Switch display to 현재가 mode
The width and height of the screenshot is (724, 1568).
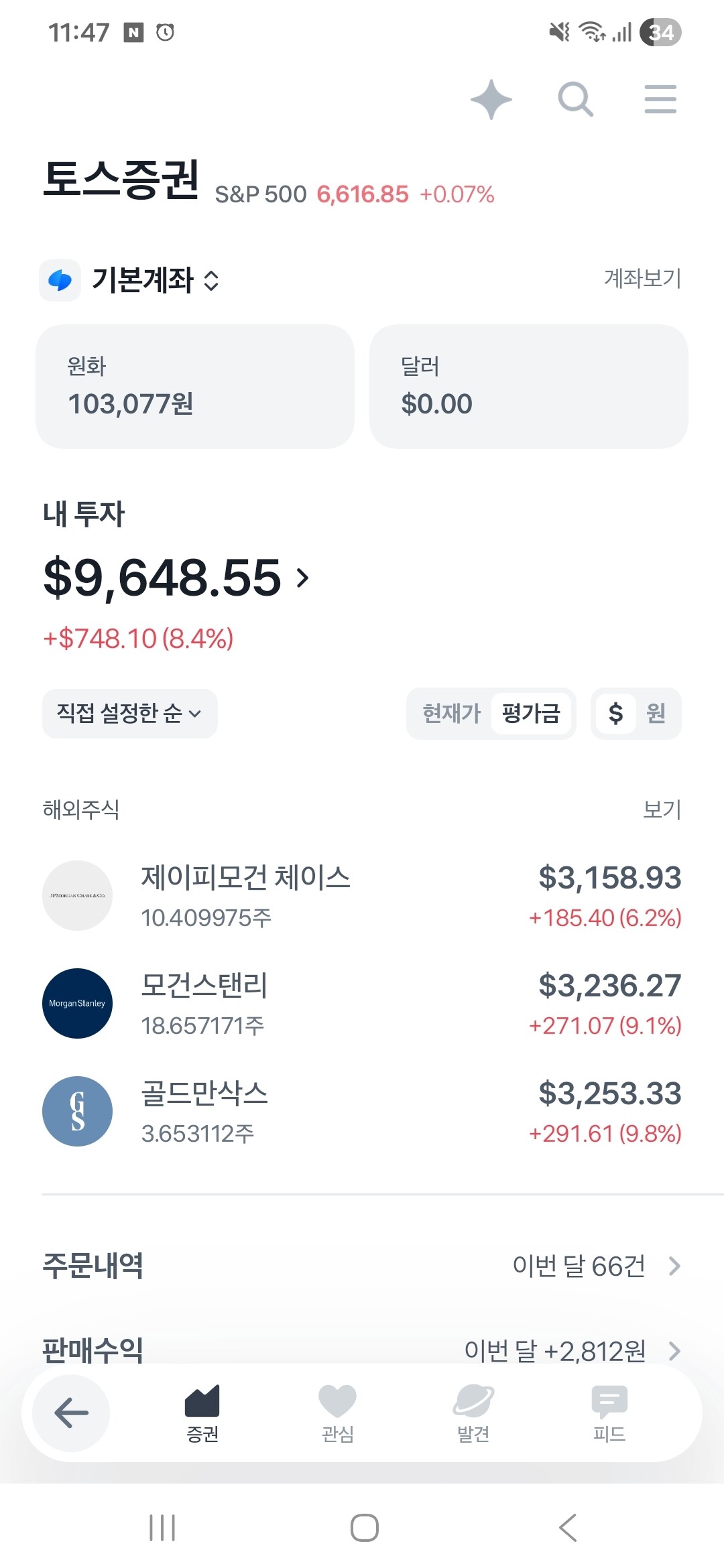451,714
